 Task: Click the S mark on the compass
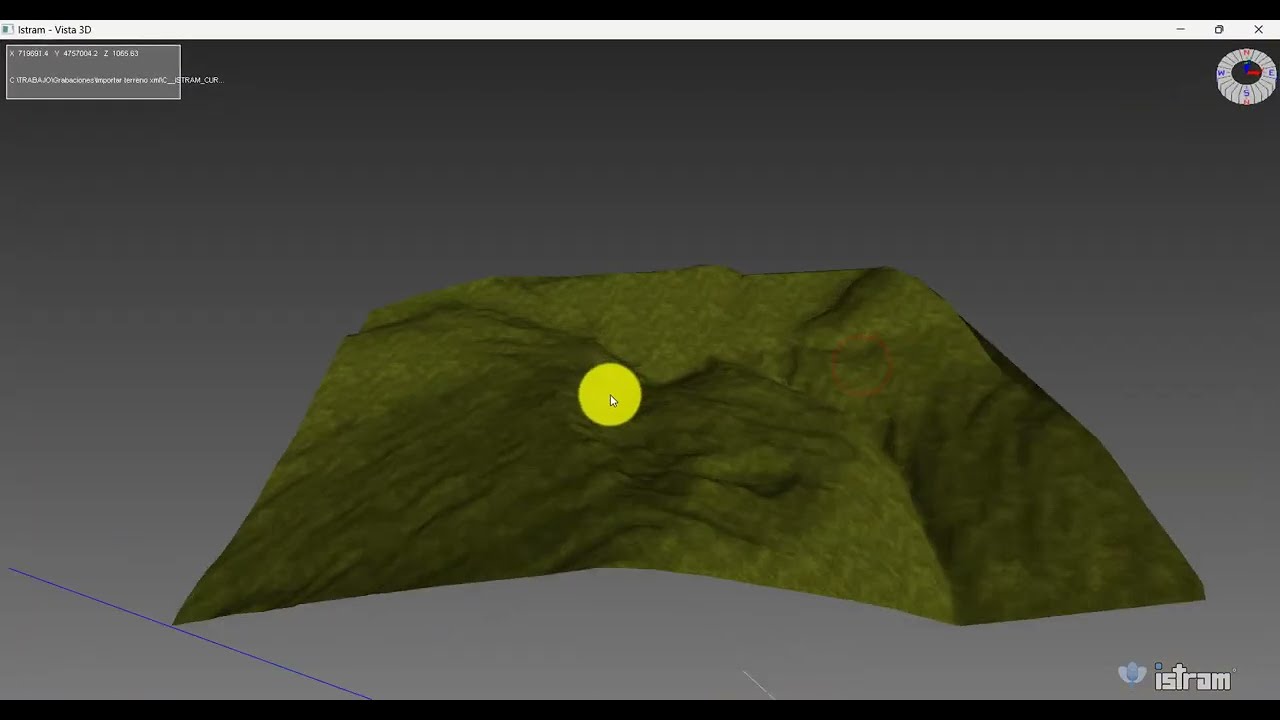click(1246, 92)
